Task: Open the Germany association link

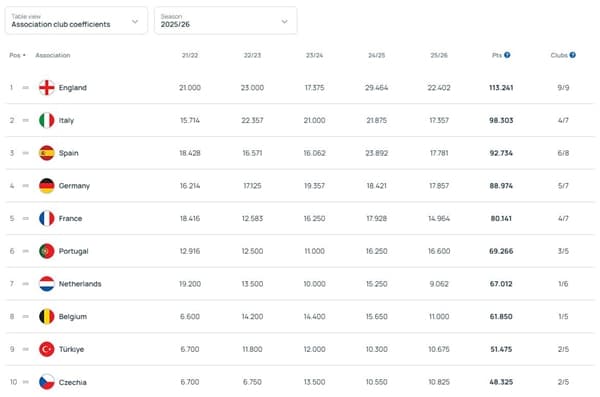Action: coord(74,186)
